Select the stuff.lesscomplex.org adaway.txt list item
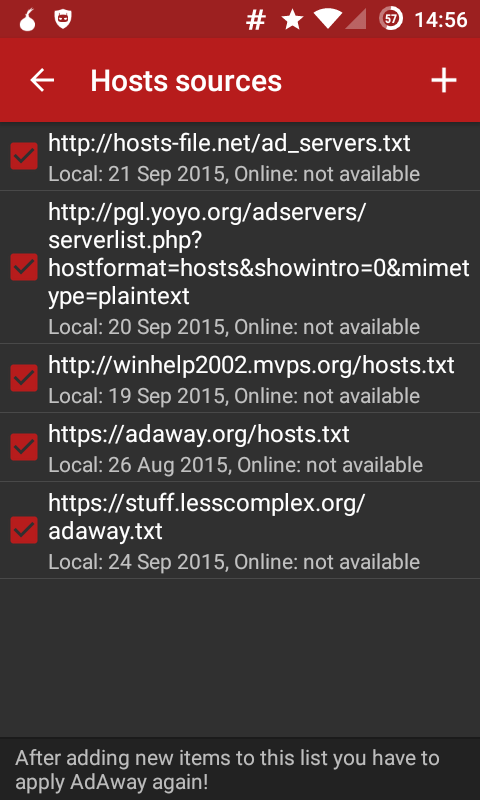 [240, 531]
